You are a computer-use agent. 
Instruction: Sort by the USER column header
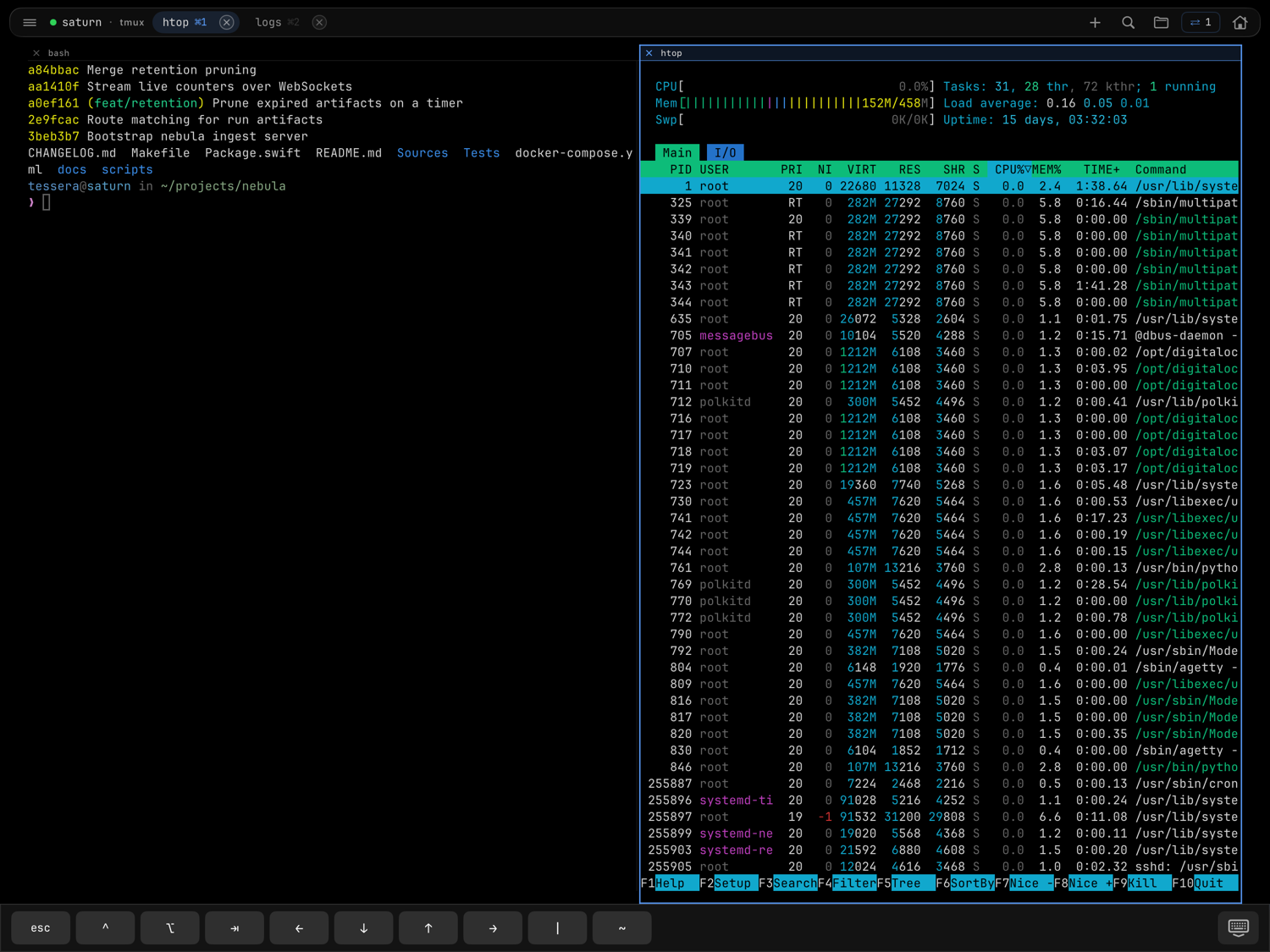point(714,170)
